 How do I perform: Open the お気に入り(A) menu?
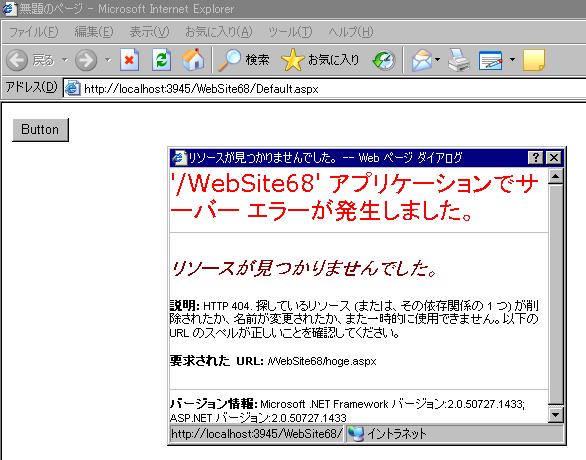219,32
